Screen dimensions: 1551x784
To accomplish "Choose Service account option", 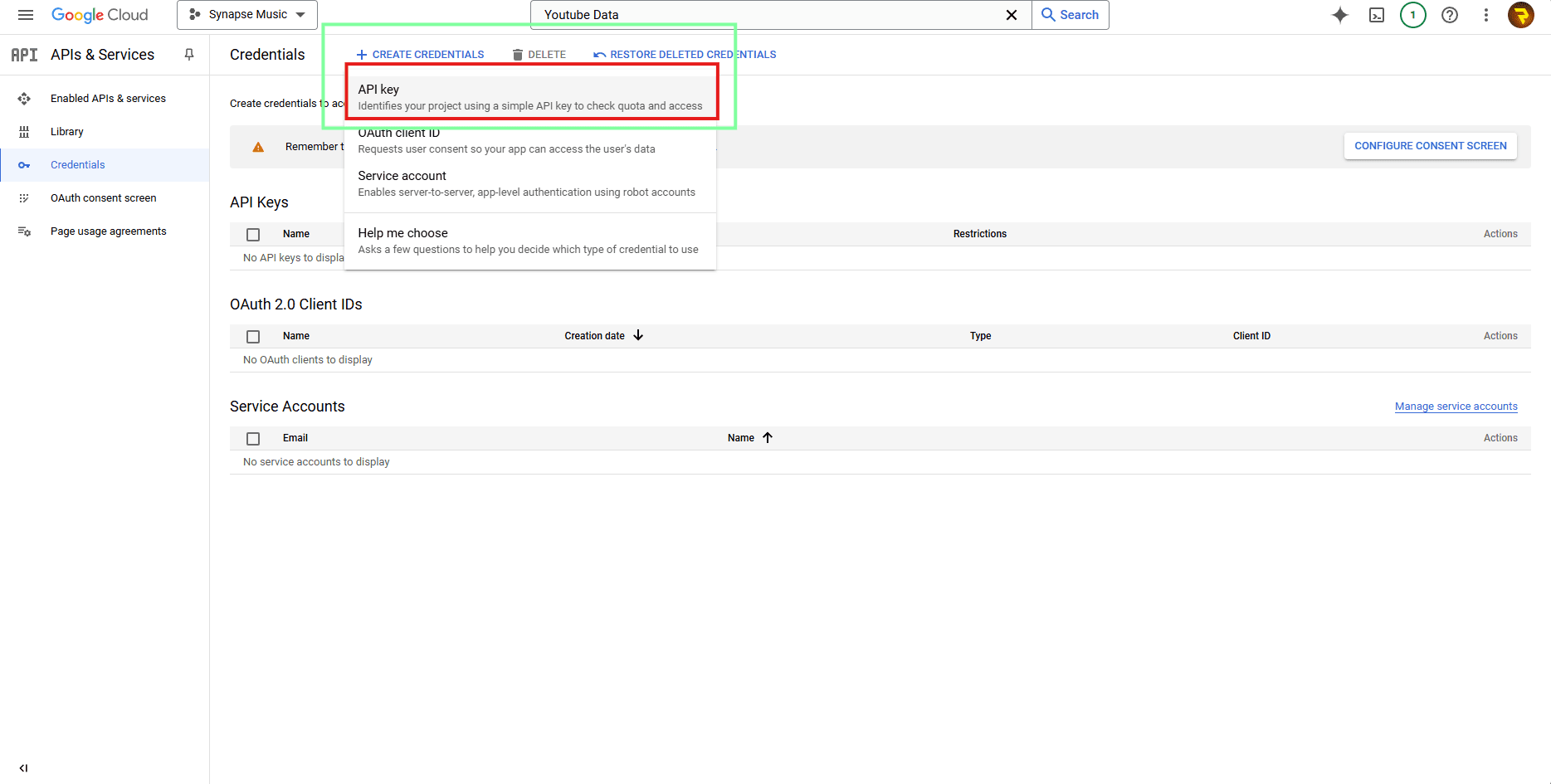I will (530, 183).
